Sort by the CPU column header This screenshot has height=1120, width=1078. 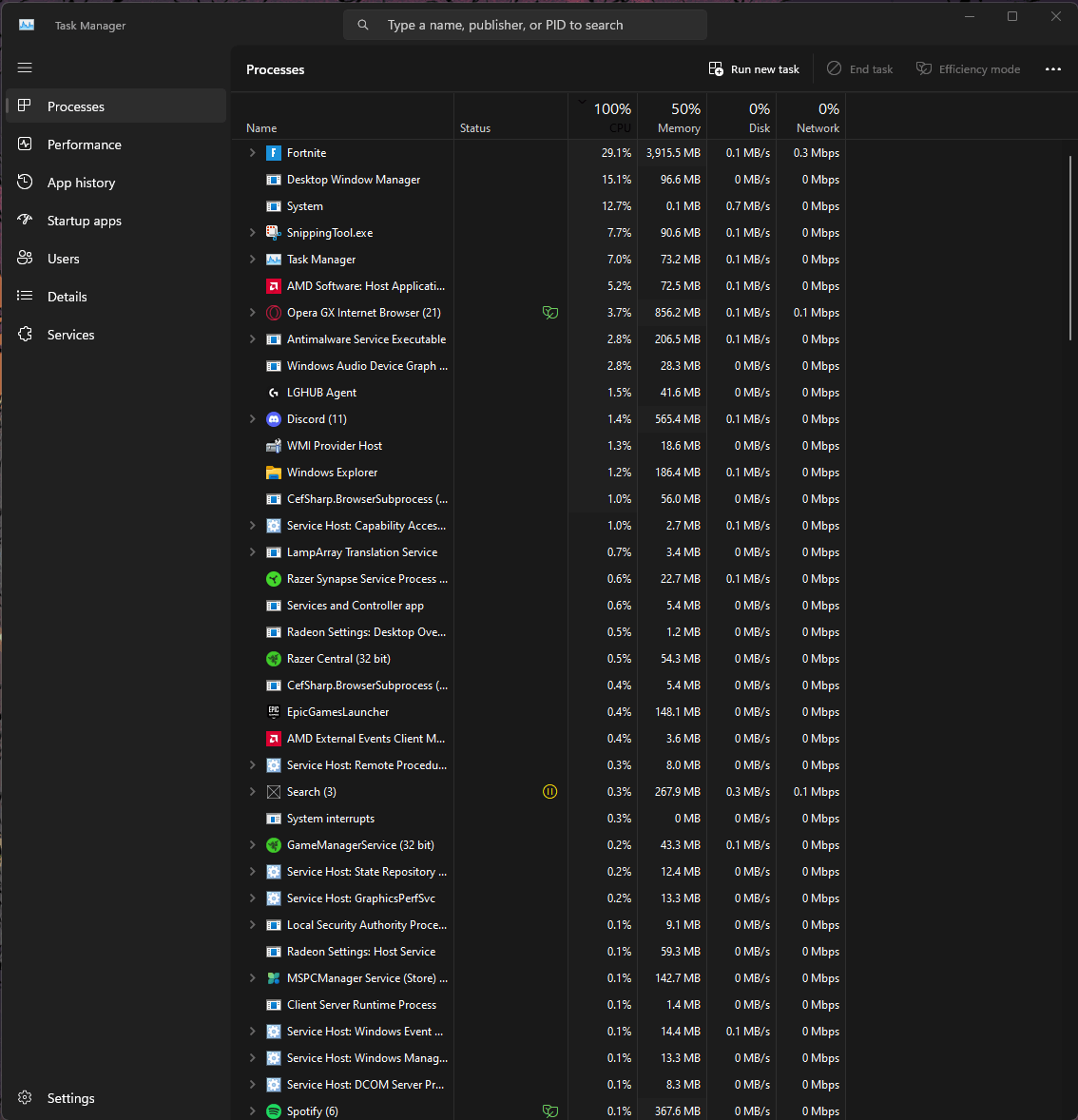pos(603,116)
